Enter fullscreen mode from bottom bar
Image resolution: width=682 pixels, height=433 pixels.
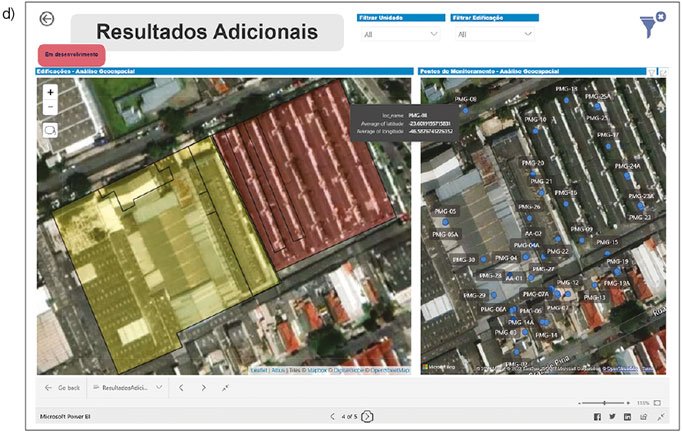click(659, 416)
